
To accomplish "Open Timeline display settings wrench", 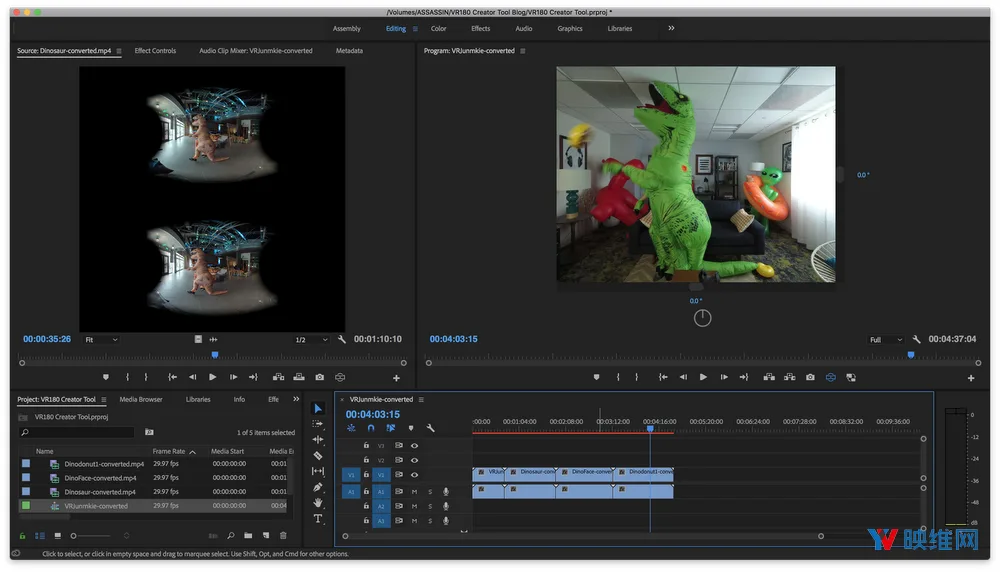I will 430,428.
